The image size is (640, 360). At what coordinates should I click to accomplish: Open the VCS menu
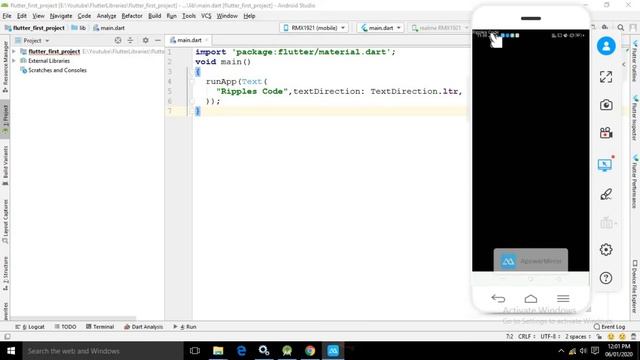click(206, 16)
